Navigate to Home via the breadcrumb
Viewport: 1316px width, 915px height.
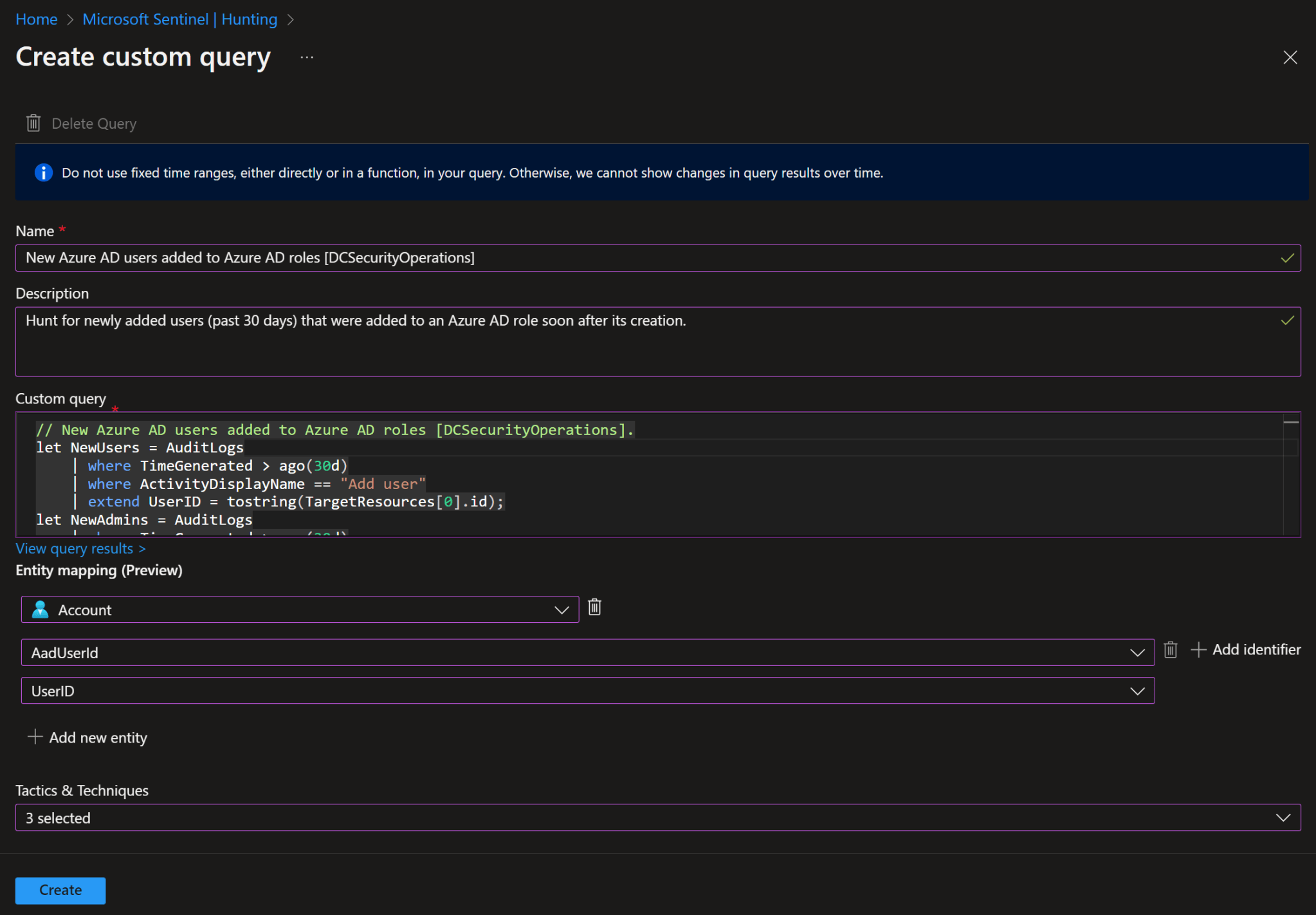pyautogui.click(x=36, y=19)
